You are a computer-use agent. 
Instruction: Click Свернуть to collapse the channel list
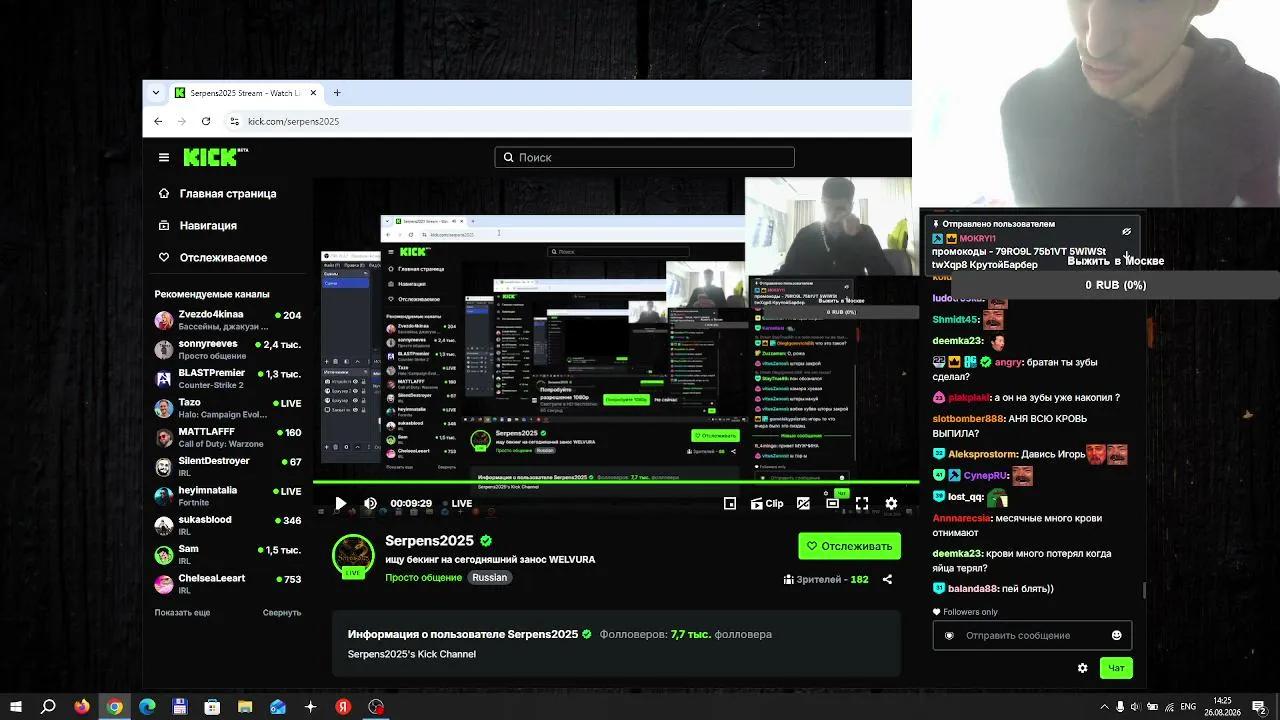[282, 612]
